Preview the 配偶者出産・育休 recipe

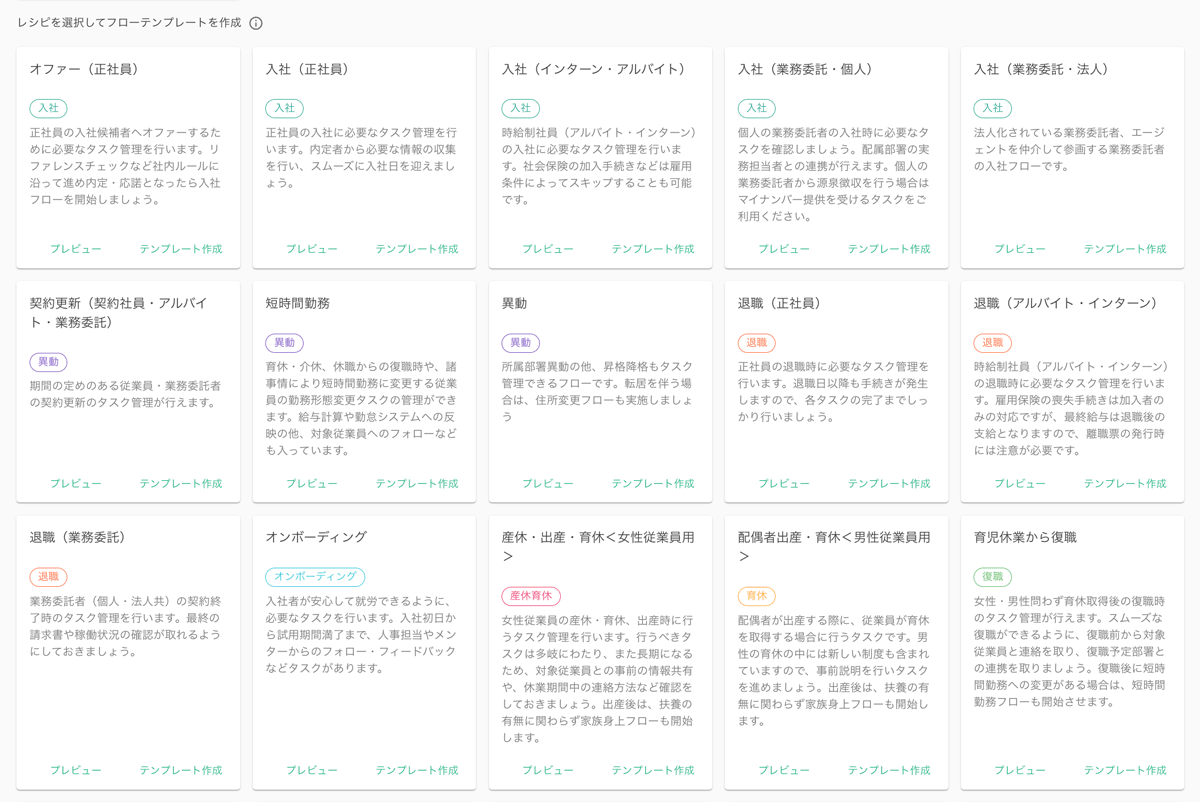pyautogui.click(x=784, y=771)
